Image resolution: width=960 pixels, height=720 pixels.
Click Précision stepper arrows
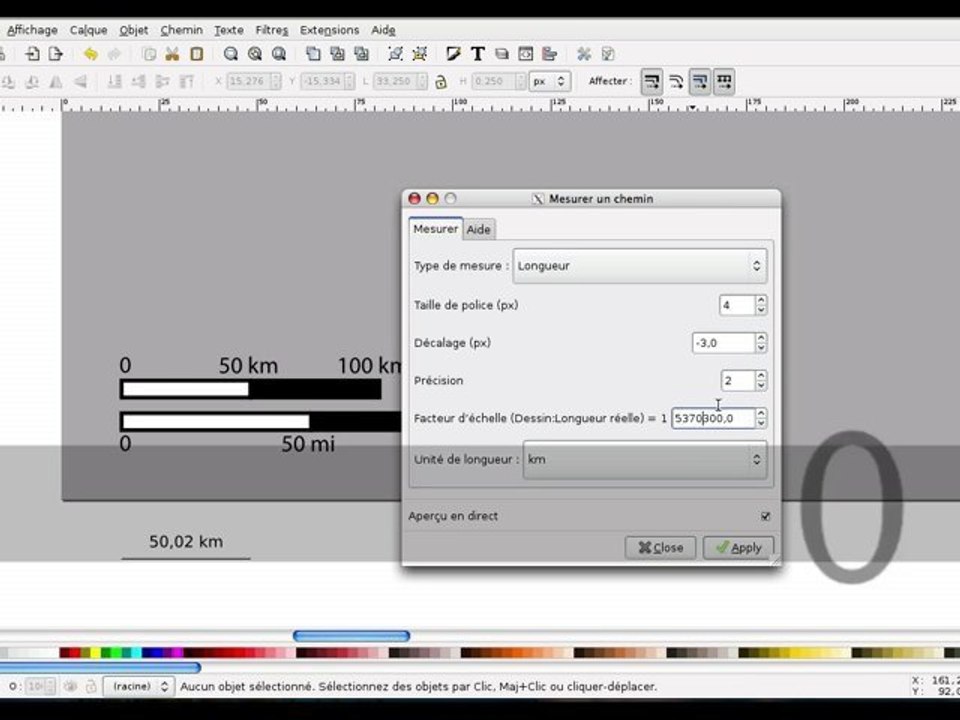tap(761, 380)
